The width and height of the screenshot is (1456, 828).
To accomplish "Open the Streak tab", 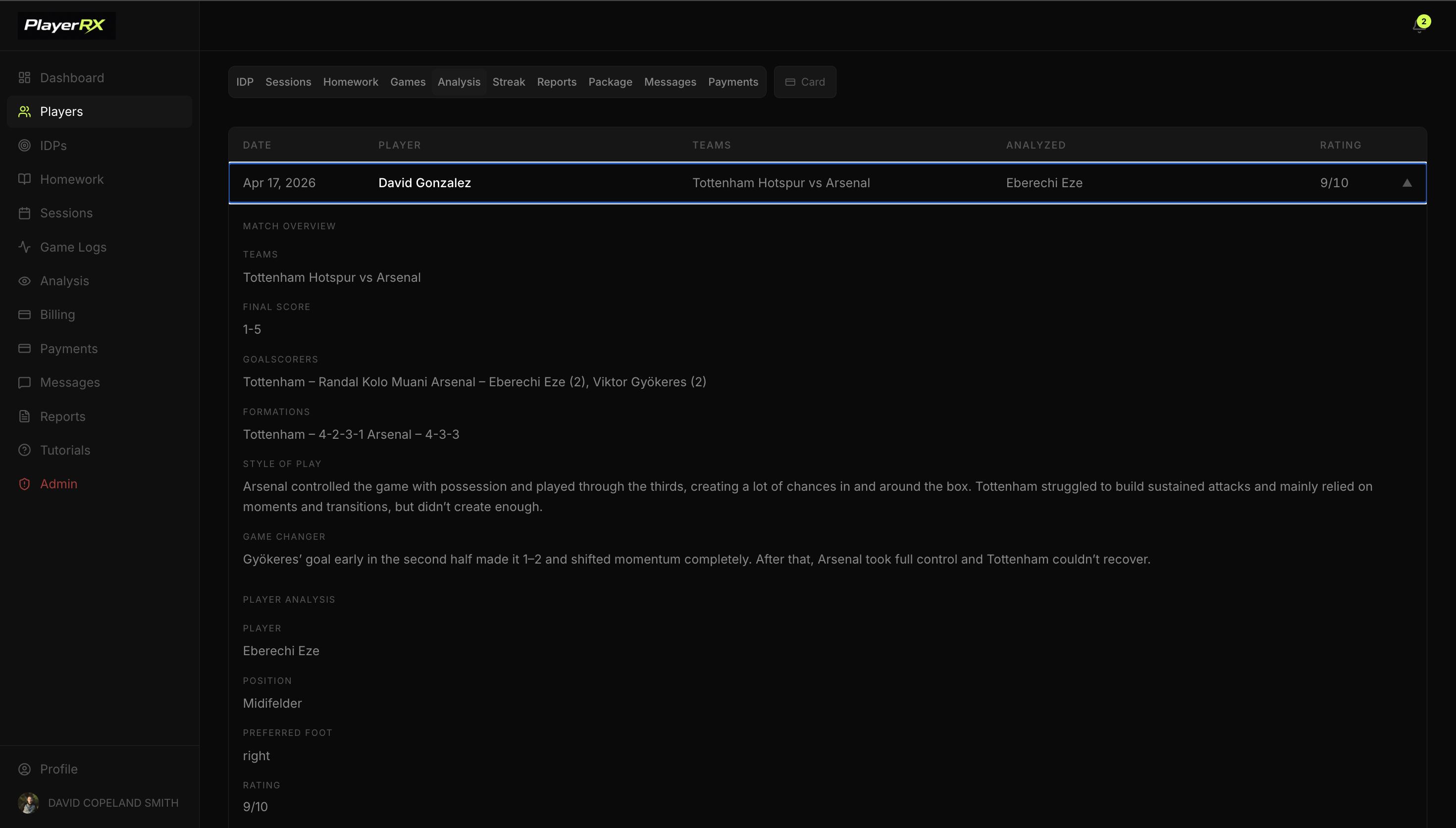I will point(508,82).
